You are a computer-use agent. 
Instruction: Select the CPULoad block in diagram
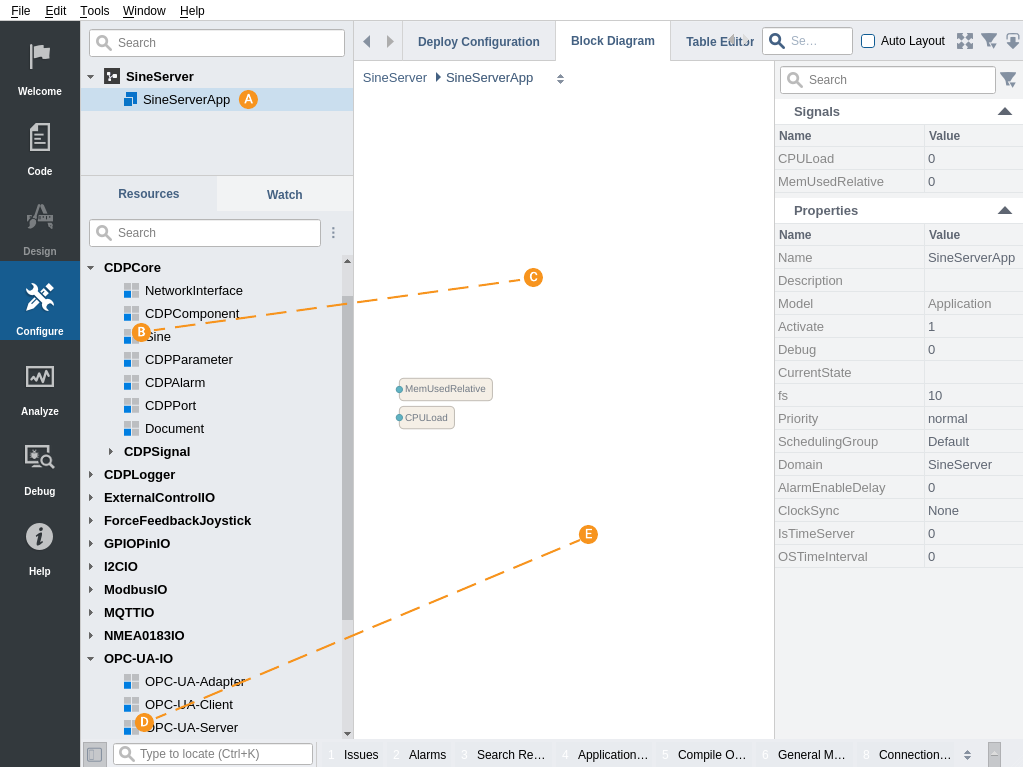coord(427,417)
